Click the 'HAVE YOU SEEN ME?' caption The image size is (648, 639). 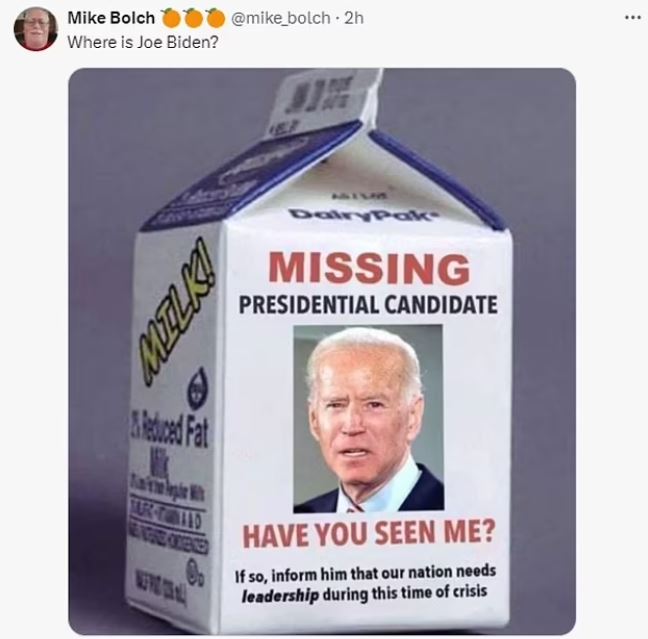368,533
